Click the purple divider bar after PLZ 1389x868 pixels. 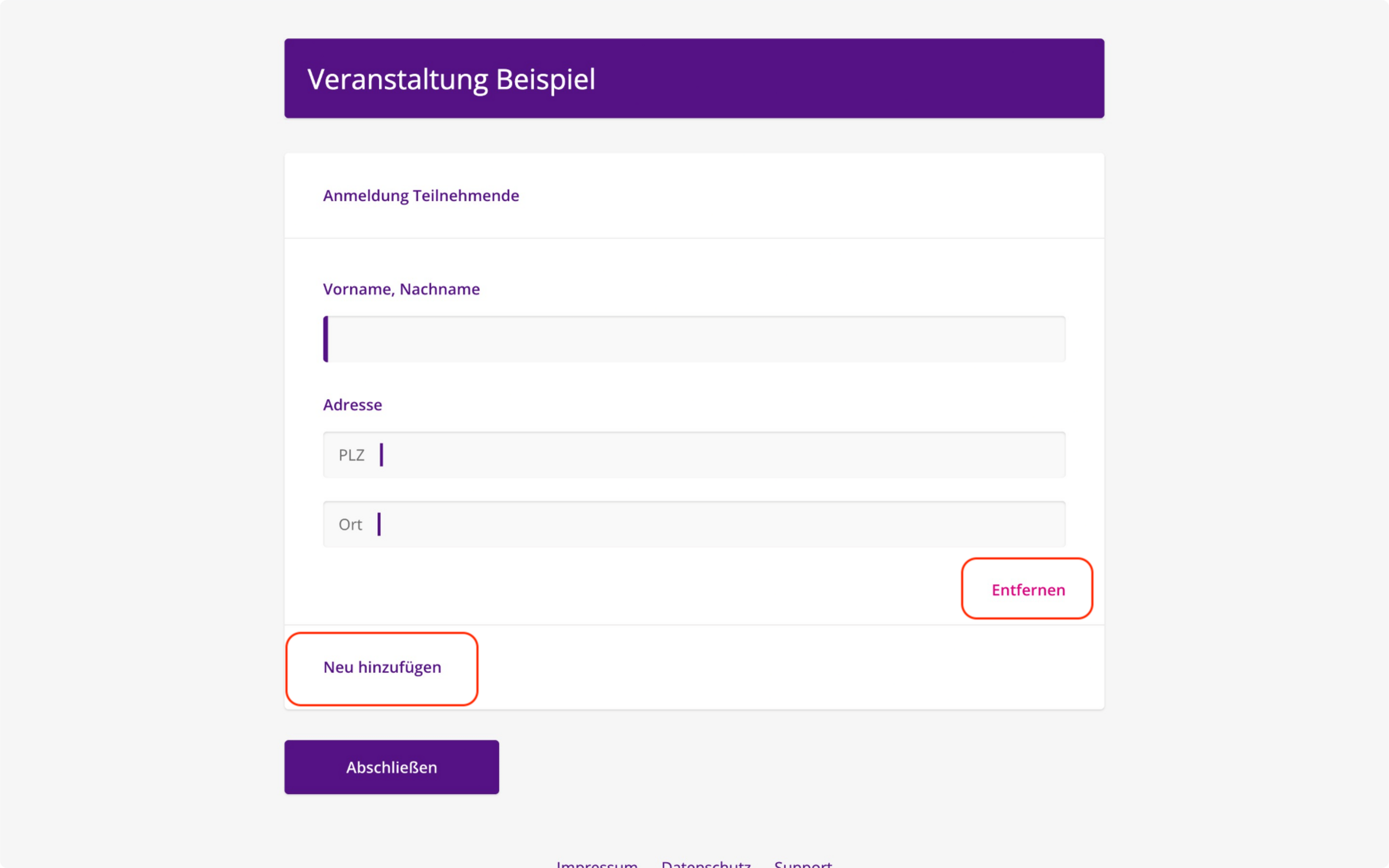pos(381,455)
